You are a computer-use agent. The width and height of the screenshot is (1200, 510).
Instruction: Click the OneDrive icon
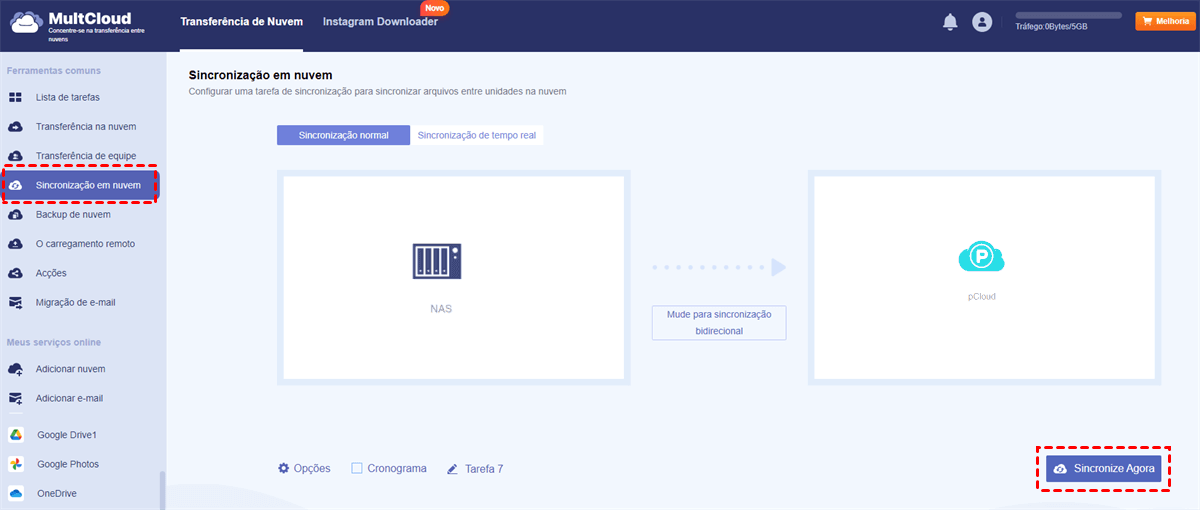click(16, 493)
